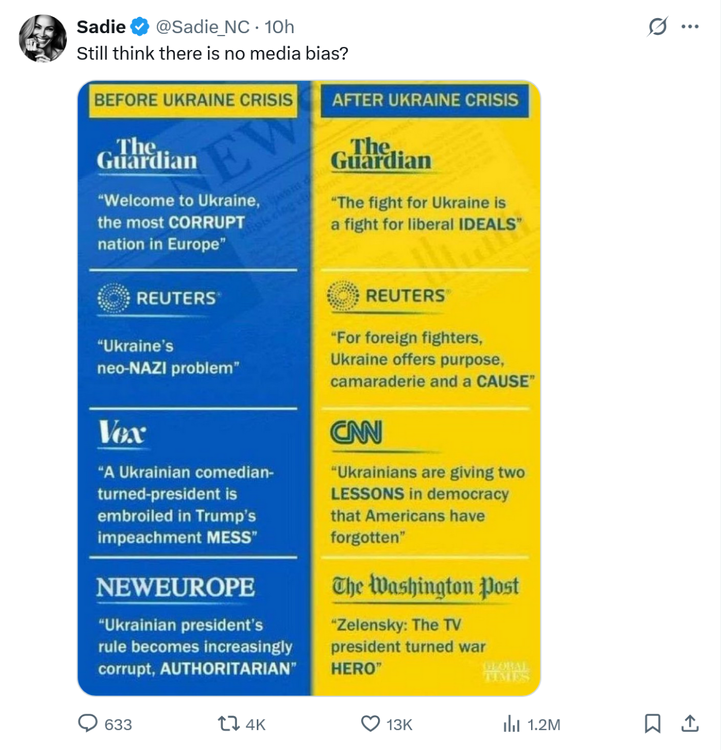The height and width of the screenshot is (750, 721).
Task: Like the post with heart icon
Action: (370, 723)
